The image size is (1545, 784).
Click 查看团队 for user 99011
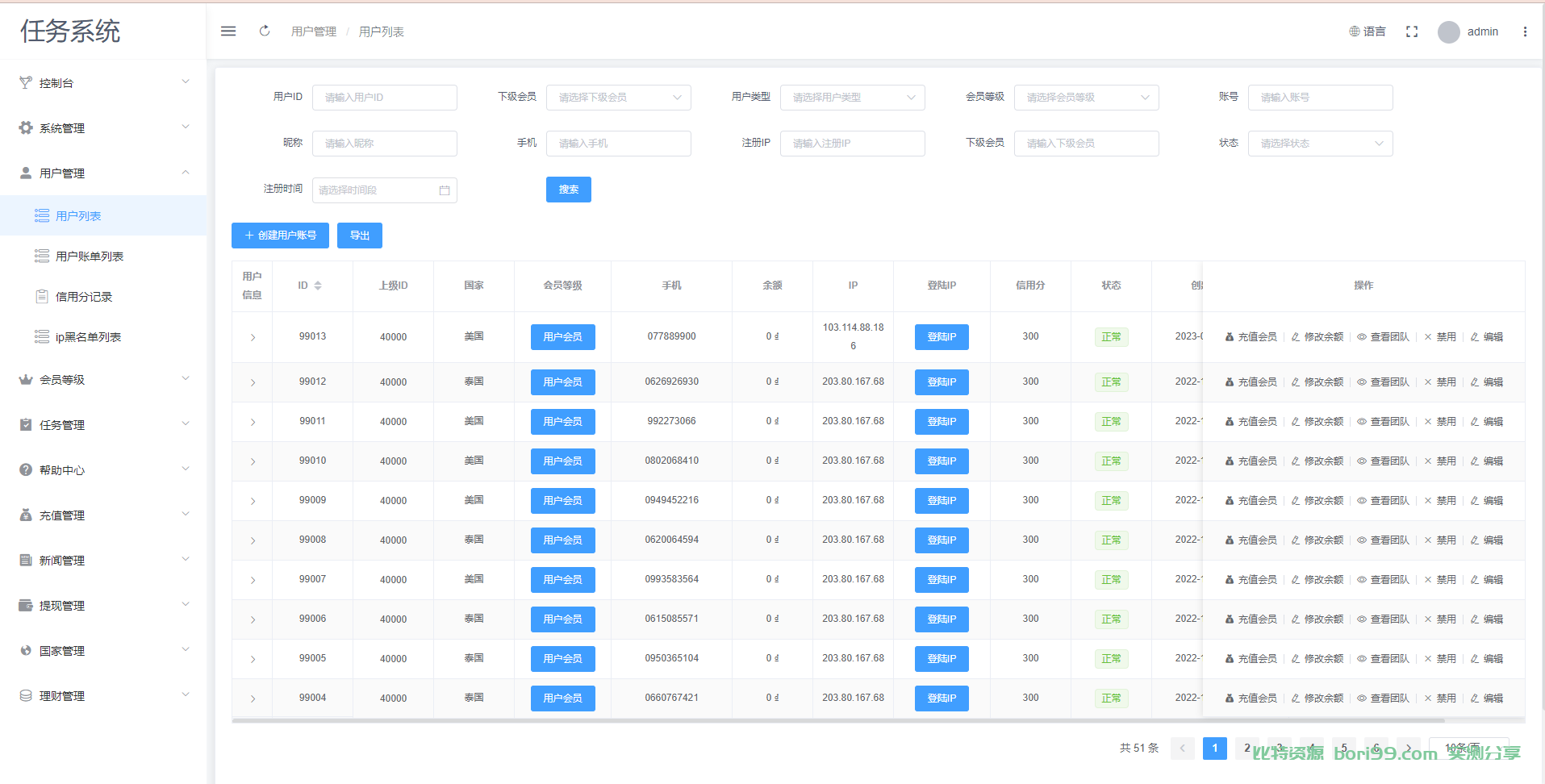click(1383, 422)
